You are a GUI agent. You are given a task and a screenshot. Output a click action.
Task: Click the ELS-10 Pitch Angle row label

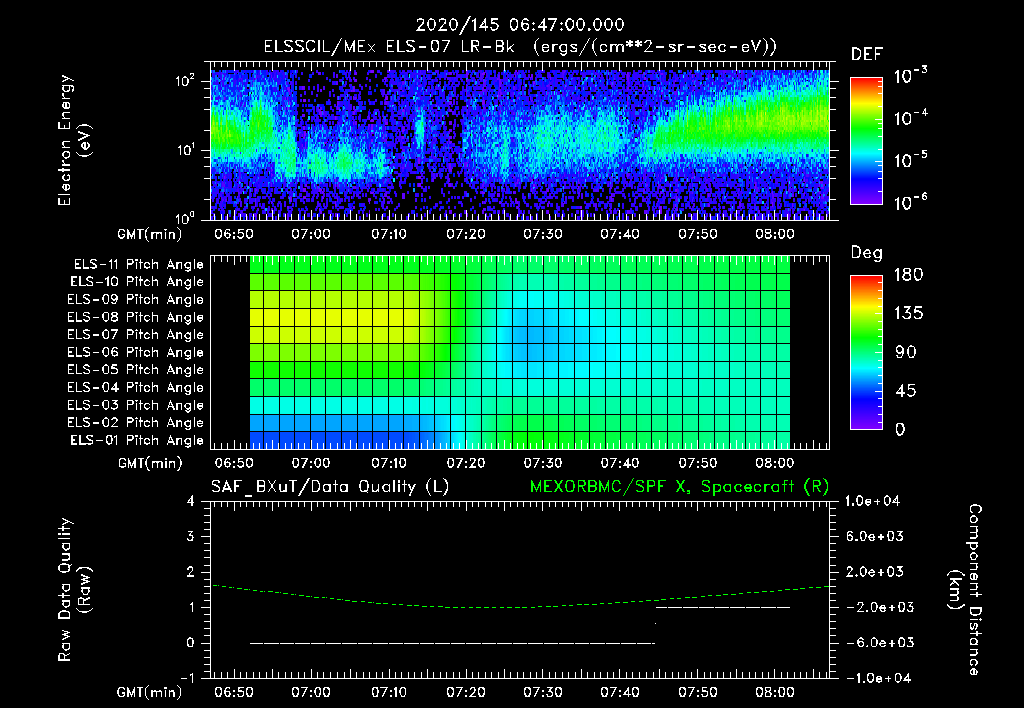tap(137, 282)
